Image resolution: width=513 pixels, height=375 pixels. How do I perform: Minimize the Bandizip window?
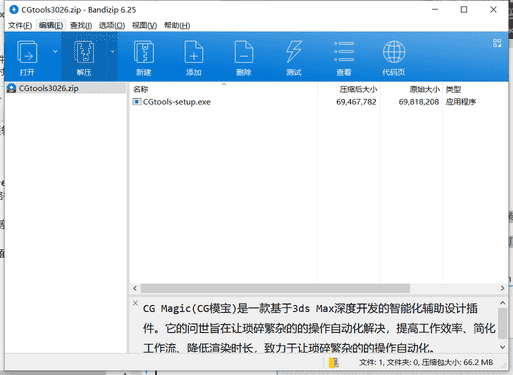435,10
